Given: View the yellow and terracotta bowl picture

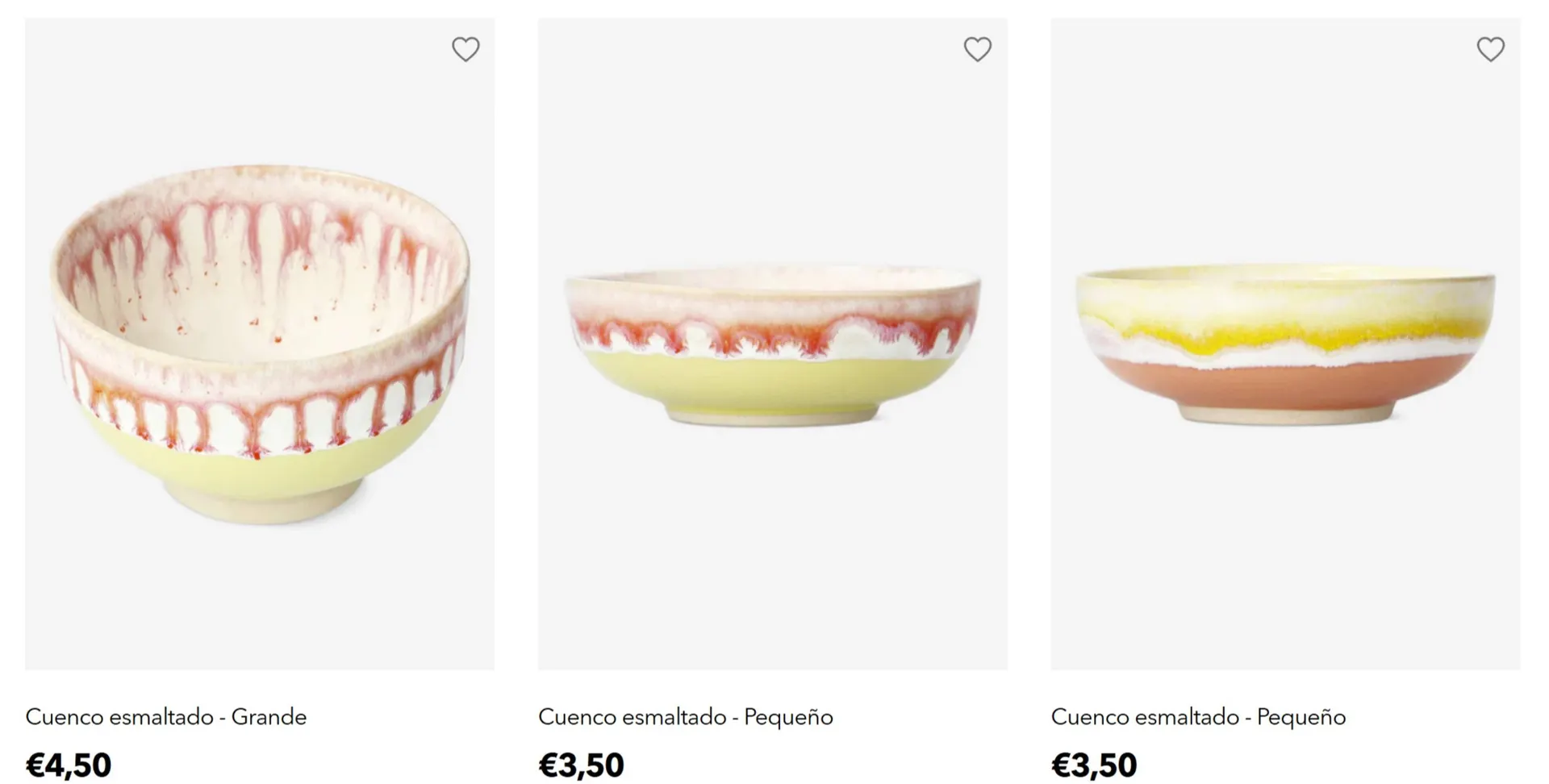Looking at the screenshot, I should (x=1285, y=343).
